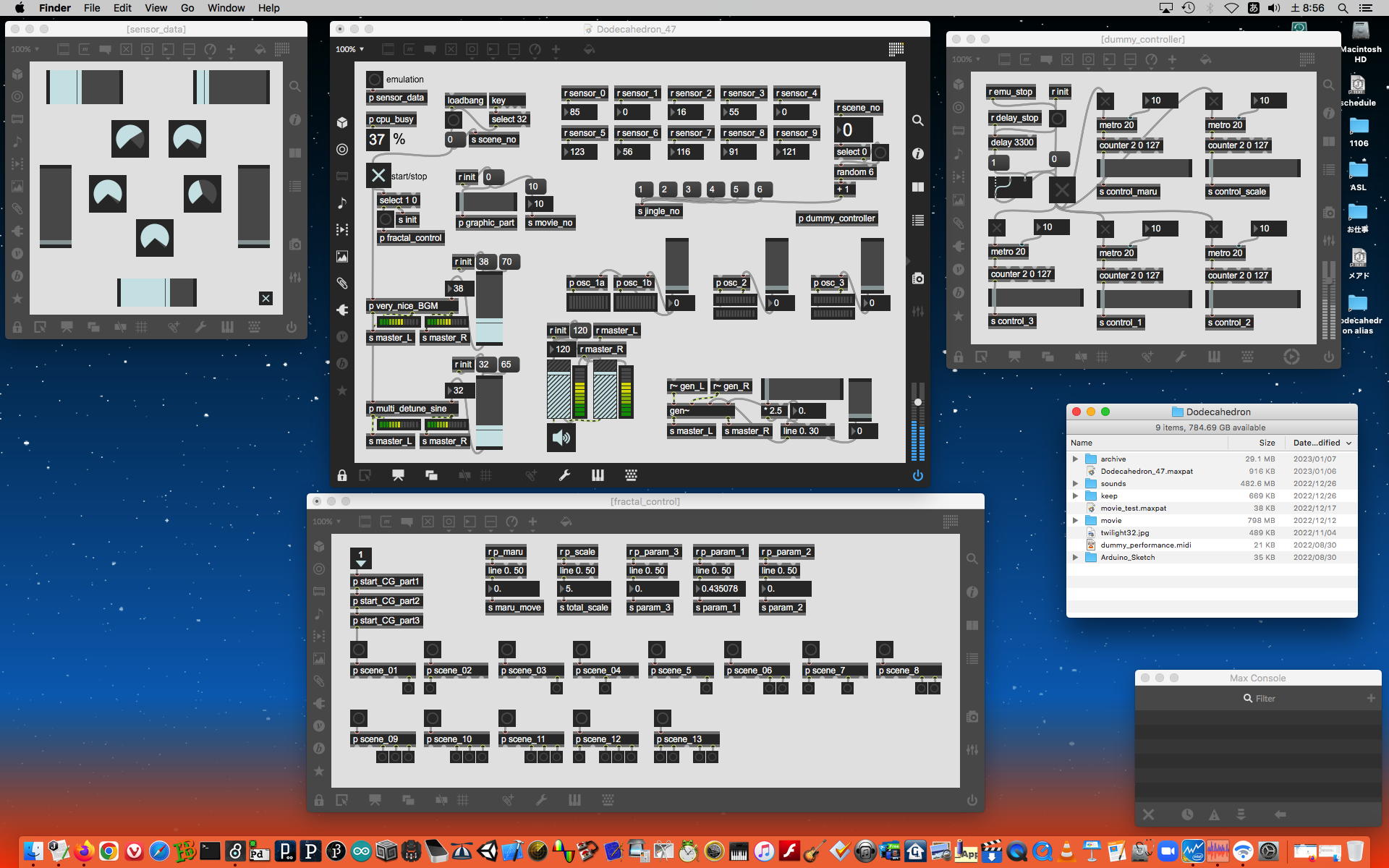Click the power audio icon in Dodecahedron_47

[x=917, y=475]
